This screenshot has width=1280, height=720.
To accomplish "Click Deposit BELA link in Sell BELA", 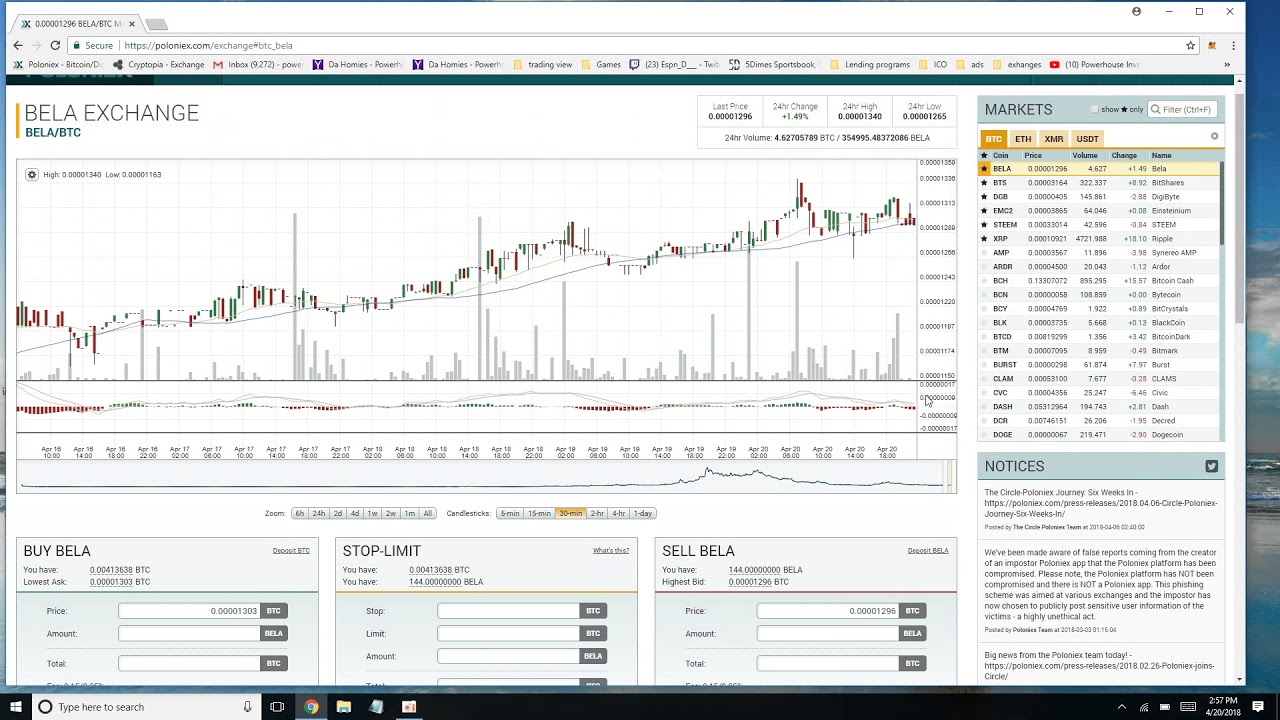I will (x=928, y=551).
